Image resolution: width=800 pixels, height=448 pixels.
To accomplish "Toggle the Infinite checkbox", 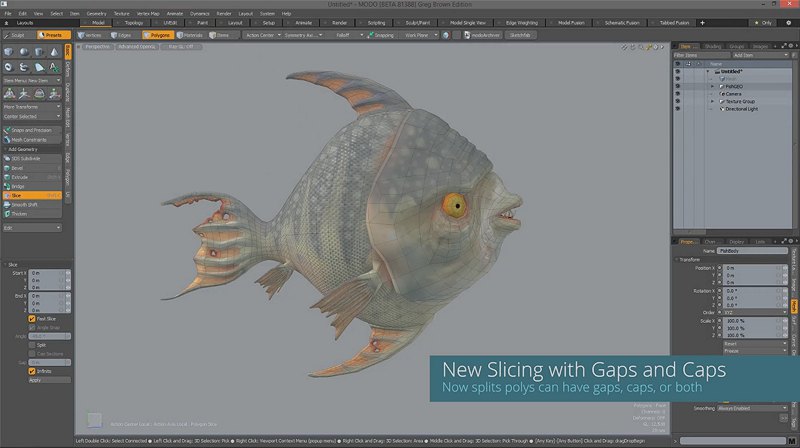I will point(32,371).
